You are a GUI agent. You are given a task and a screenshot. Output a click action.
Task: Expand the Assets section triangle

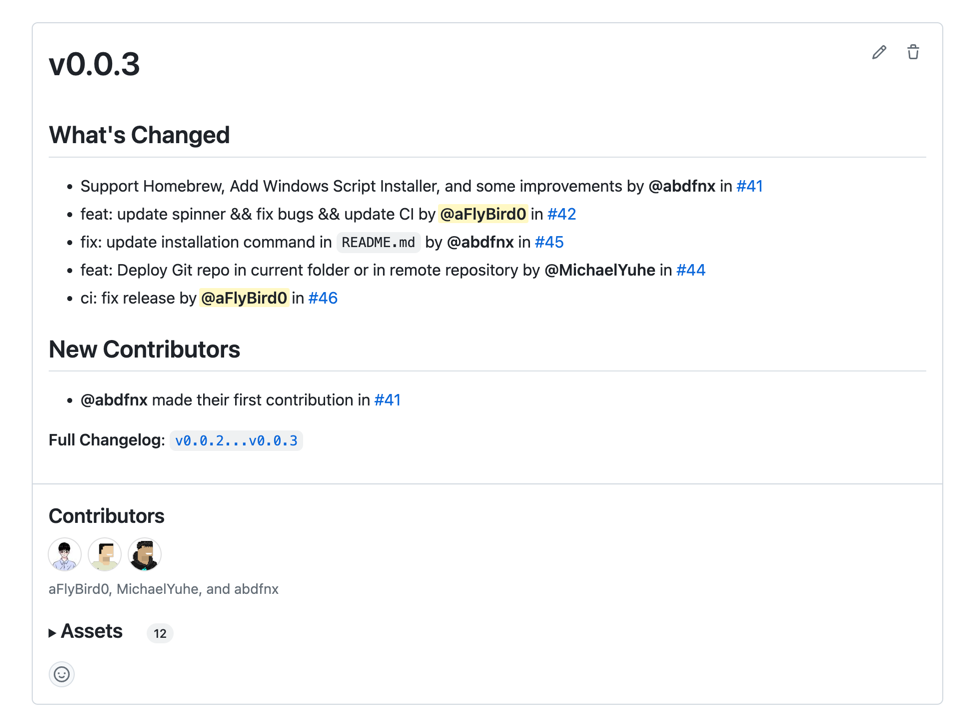point(53,633)
